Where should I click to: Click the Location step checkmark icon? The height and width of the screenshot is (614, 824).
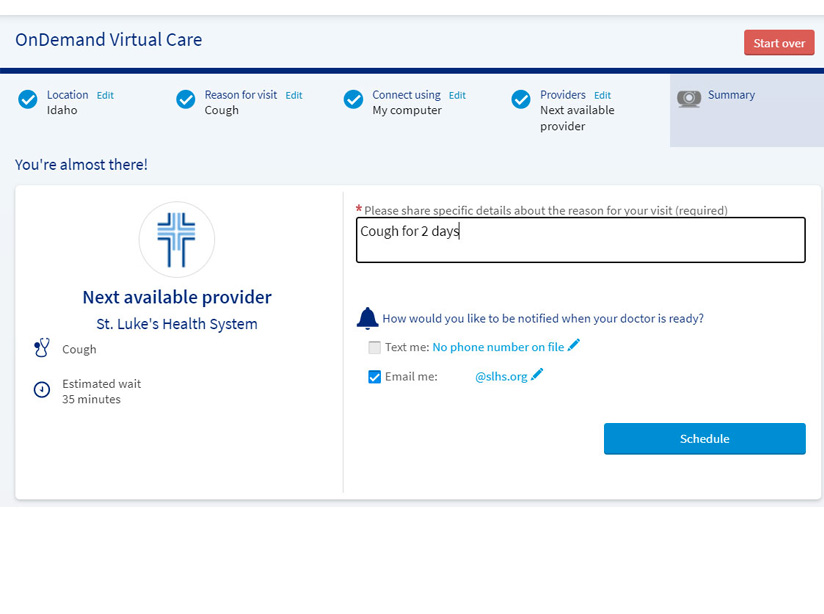click(x=28, y=99)
